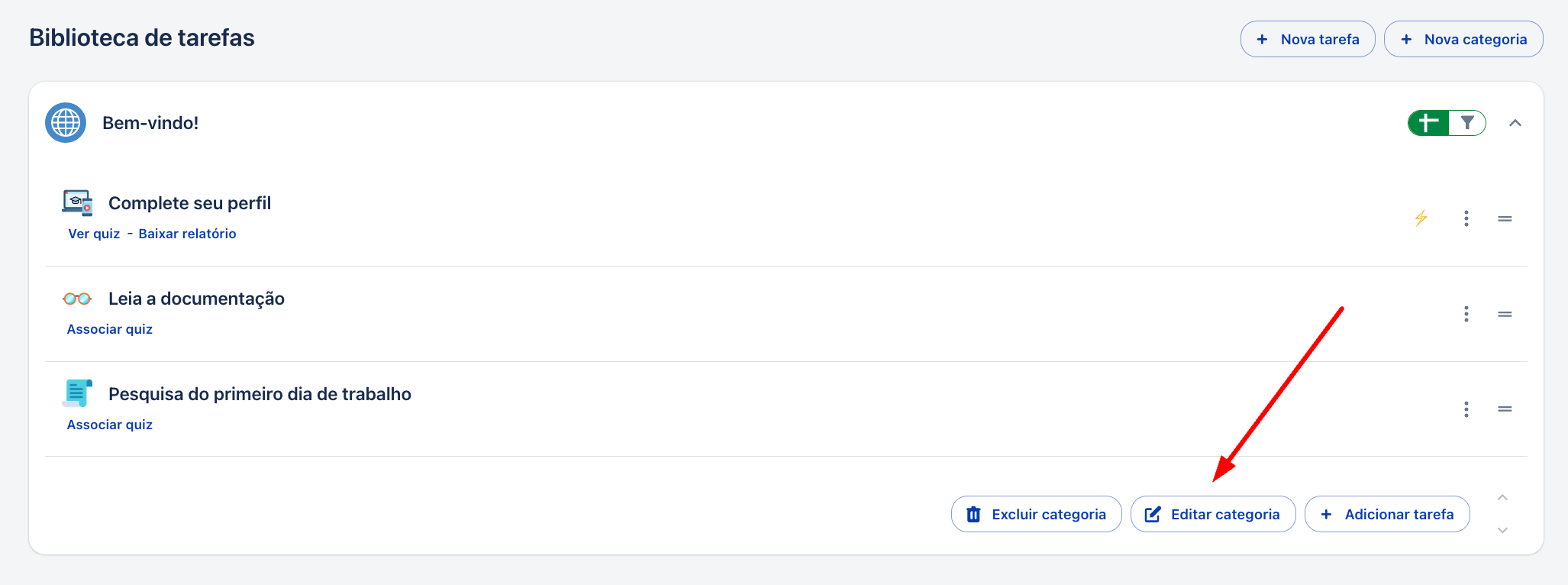Toggle the green plus side of the switch
This screenshot has width=1568, height=585.
(x=1428, y=123)
